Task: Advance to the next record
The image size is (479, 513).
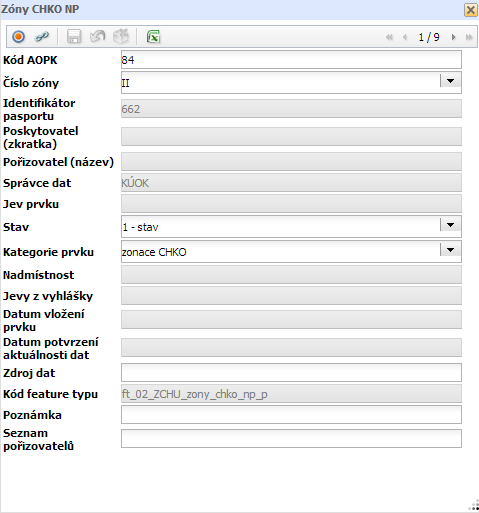Action: [453, 37]
